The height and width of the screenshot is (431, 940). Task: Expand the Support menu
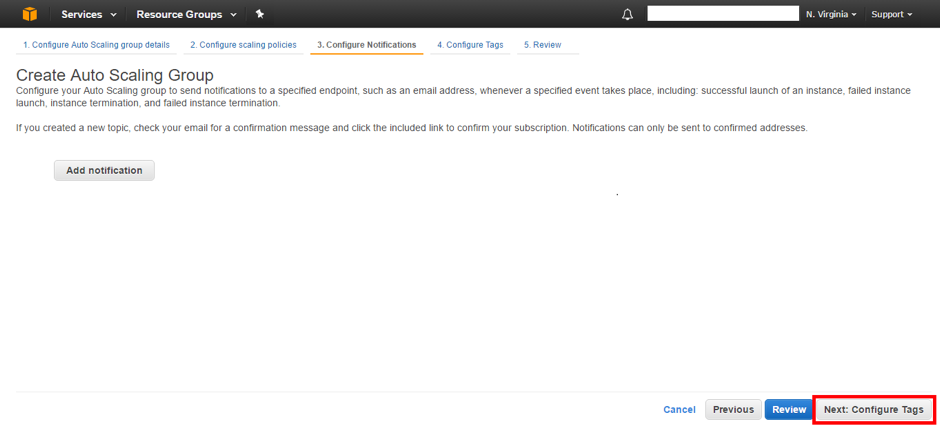[x=891, y=14]
